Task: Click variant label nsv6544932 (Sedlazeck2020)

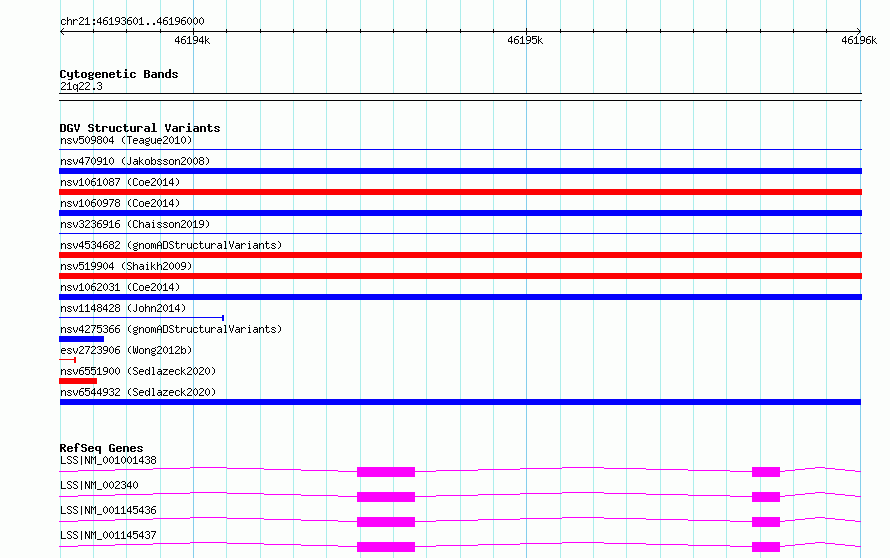Action: [x=138, y=392]
